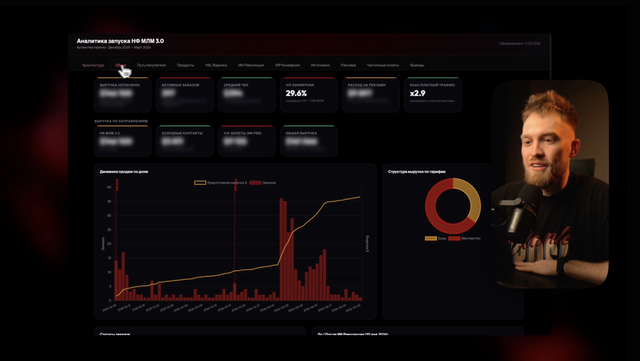Viewport: 640px width, 361px height.
Task: Toggle the Менторство legend swatch
Action: click(x=454, y=238)
